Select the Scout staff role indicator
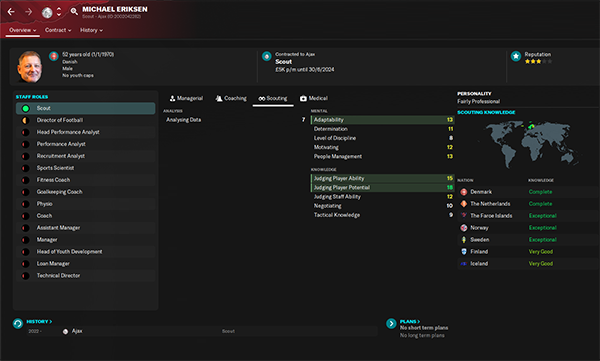This screenshot has width=600, height=361. [x=26, y=108]
